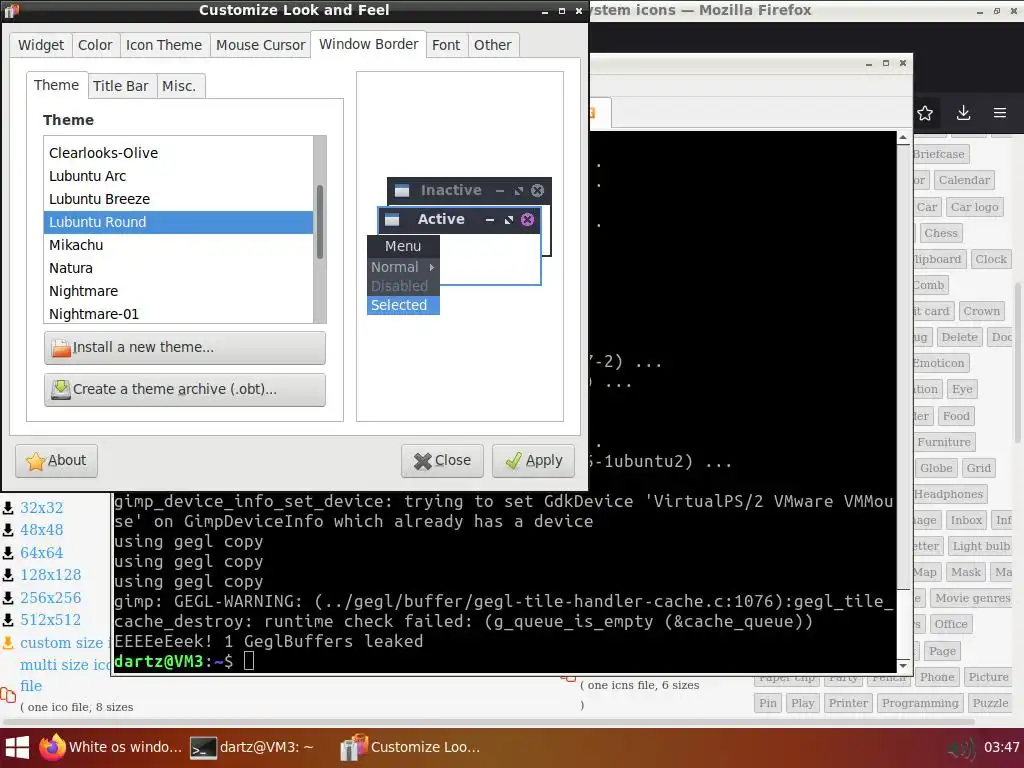Switch to the Other tab

point(492,45)
